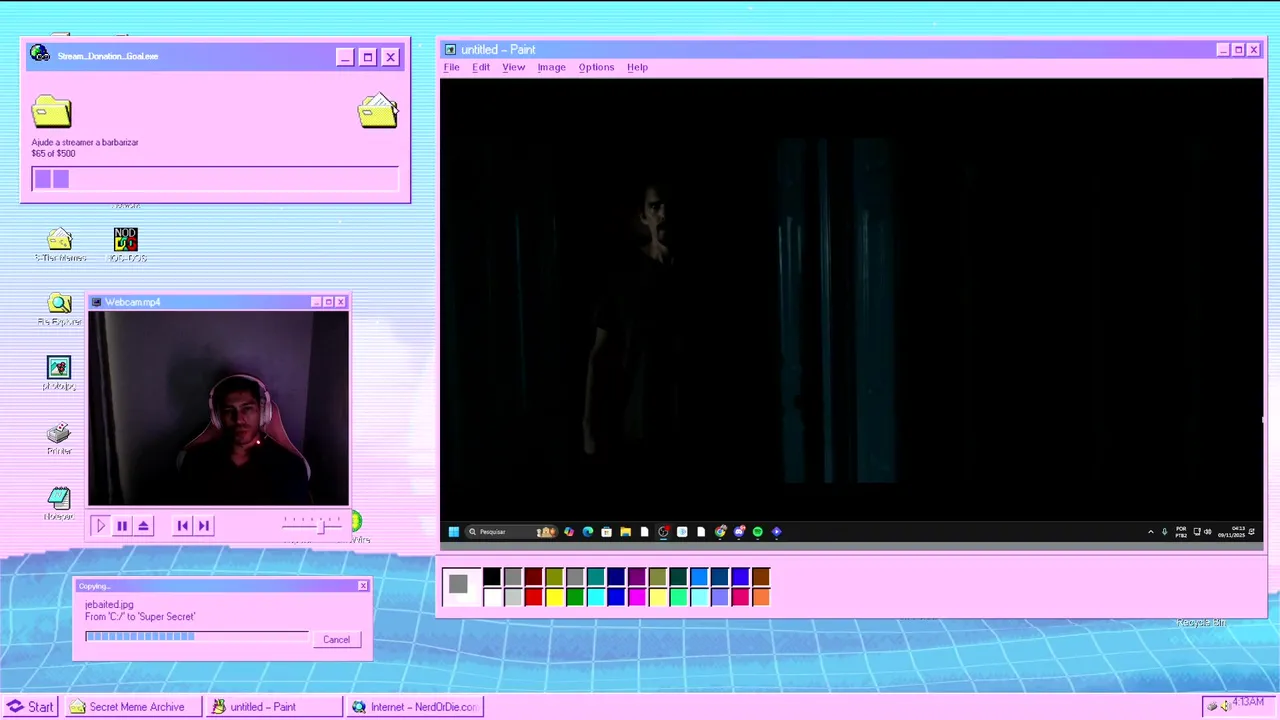1280x720 pixels.
Task: Open the NOD-DOS desktop icon
Action: [x=126, y=245]
